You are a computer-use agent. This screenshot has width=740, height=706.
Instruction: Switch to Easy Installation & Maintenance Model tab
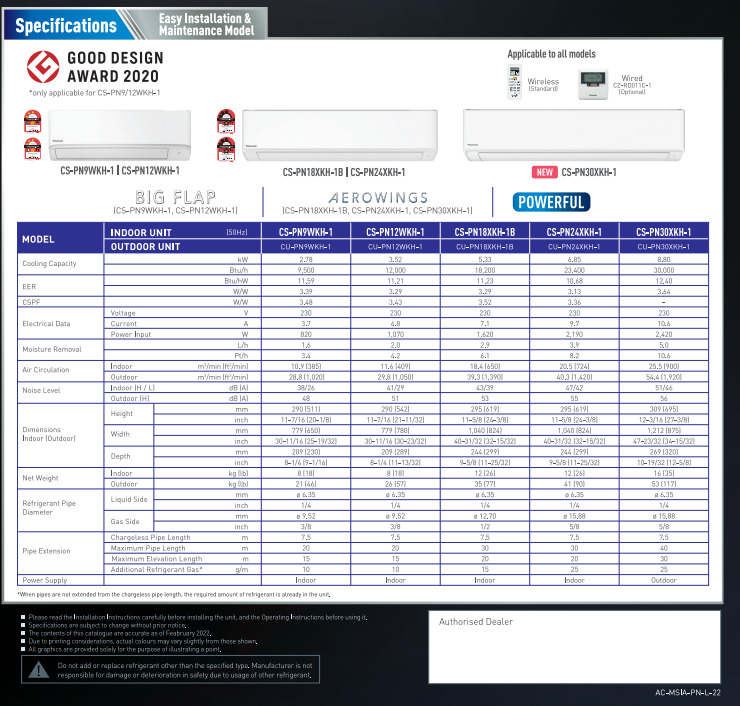[205, 25]
